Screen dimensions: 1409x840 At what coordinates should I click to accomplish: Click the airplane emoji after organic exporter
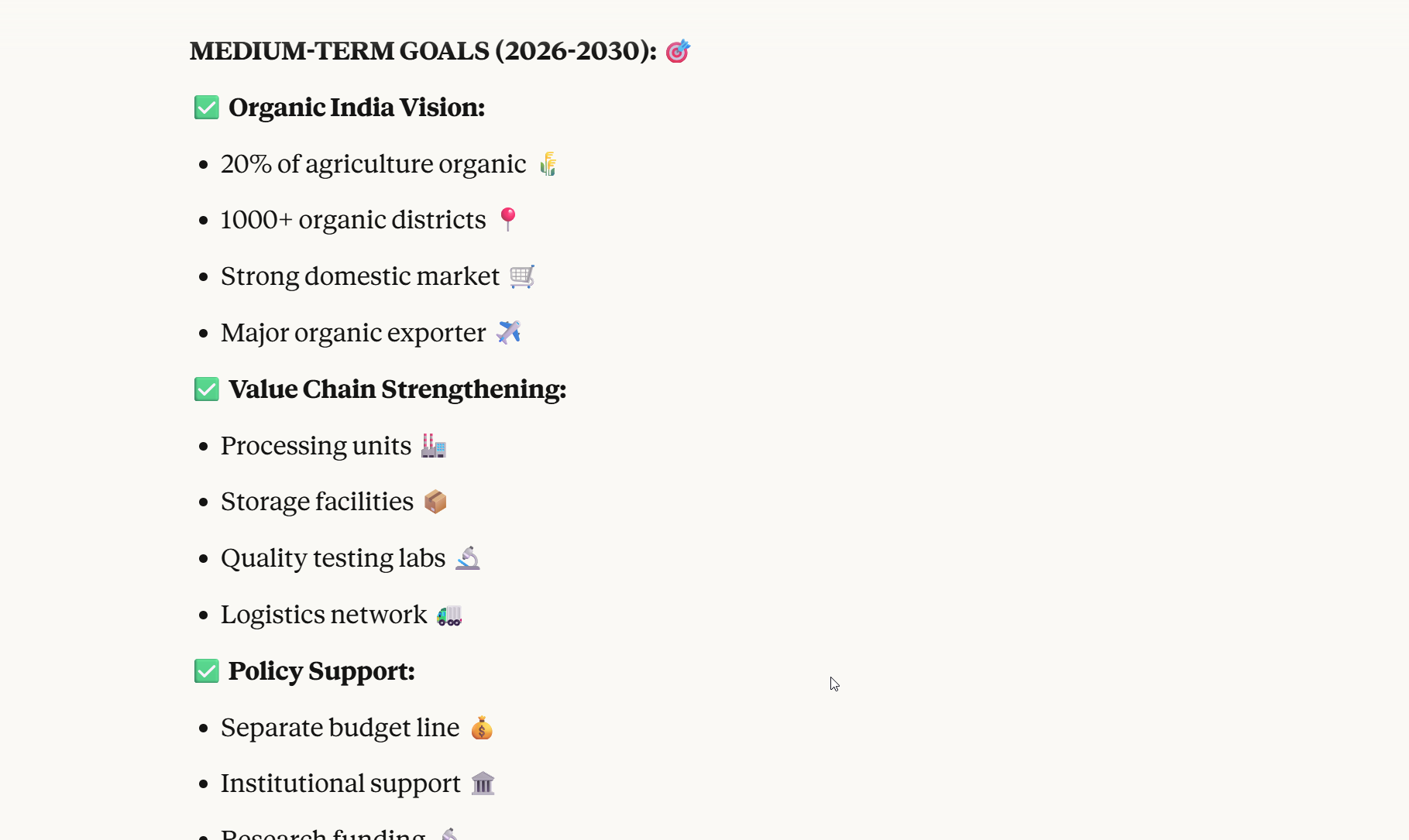(509, 332)
